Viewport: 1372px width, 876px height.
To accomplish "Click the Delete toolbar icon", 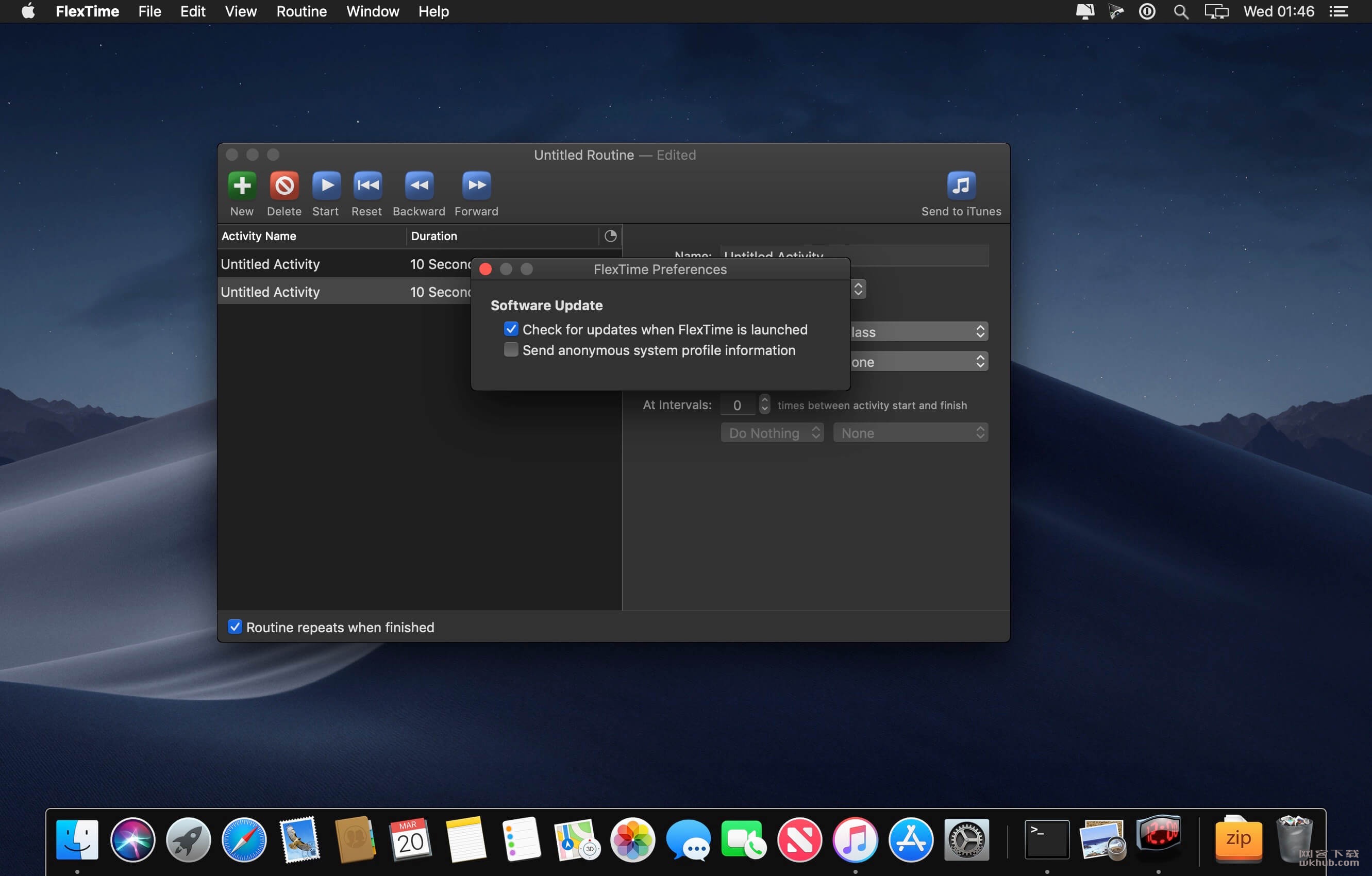I will pyautogui.click(x=284, y=185).
